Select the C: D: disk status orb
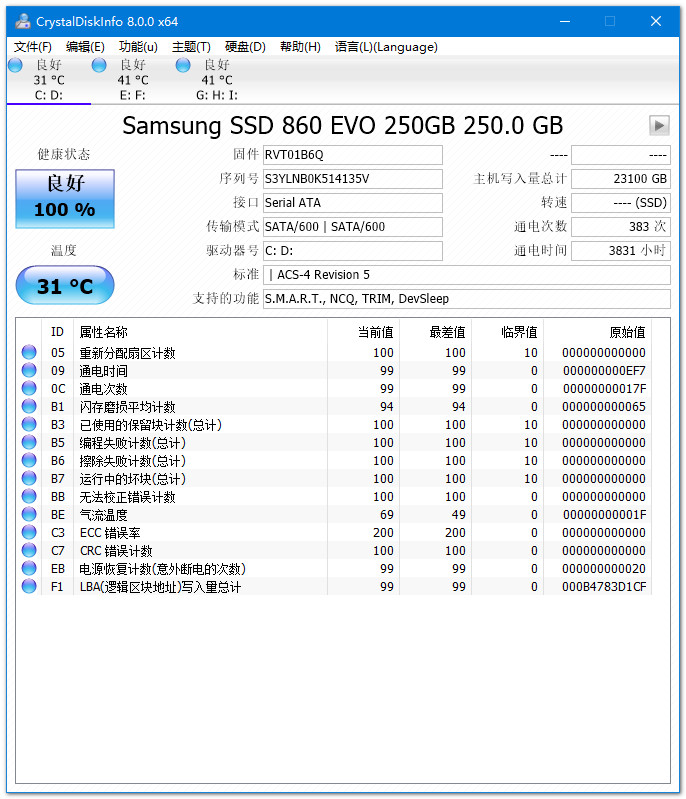This screenshot has height=799, width=686. pos(16,65)
